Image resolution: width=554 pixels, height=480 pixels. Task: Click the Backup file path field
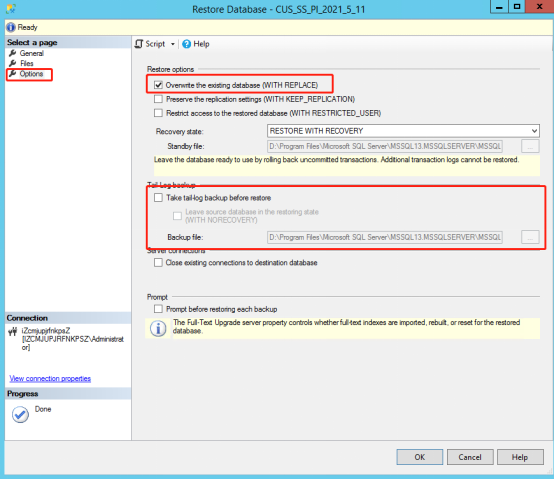click(385, 237)
